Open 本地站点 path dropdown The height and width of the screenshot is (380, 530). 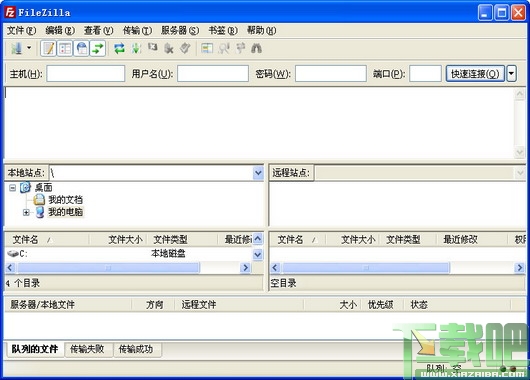(x=258, y=173)
